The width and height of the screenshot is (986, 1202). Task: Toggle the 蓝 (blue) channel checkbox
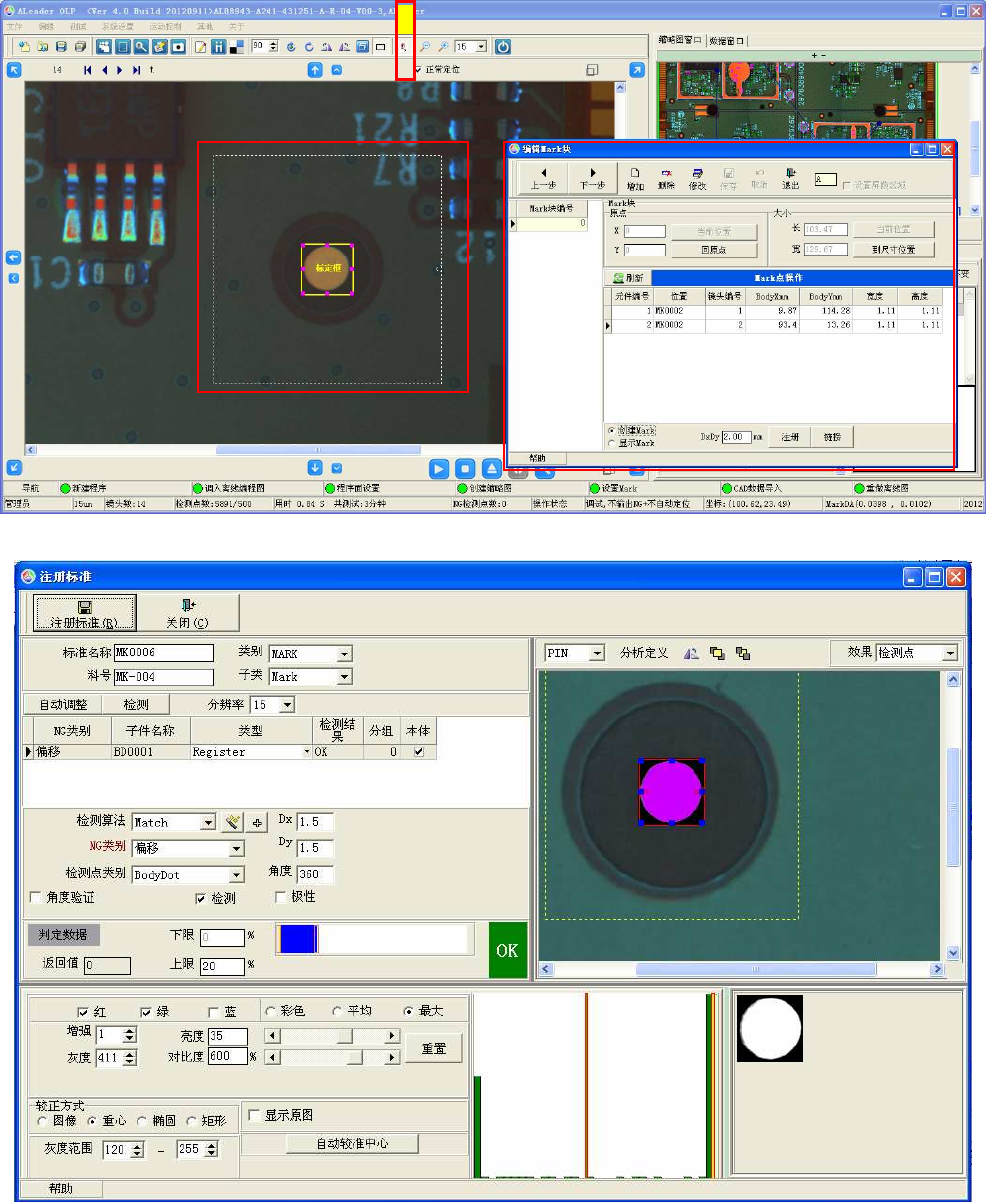[214, 1011]
